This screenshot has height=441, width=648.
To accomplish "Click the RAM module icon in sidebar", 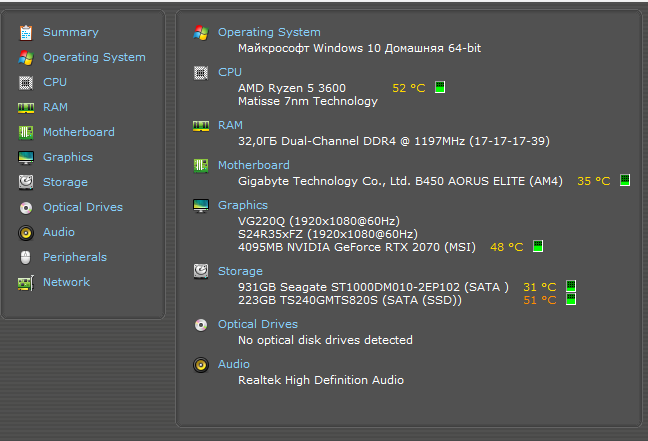I will point(25,107).
